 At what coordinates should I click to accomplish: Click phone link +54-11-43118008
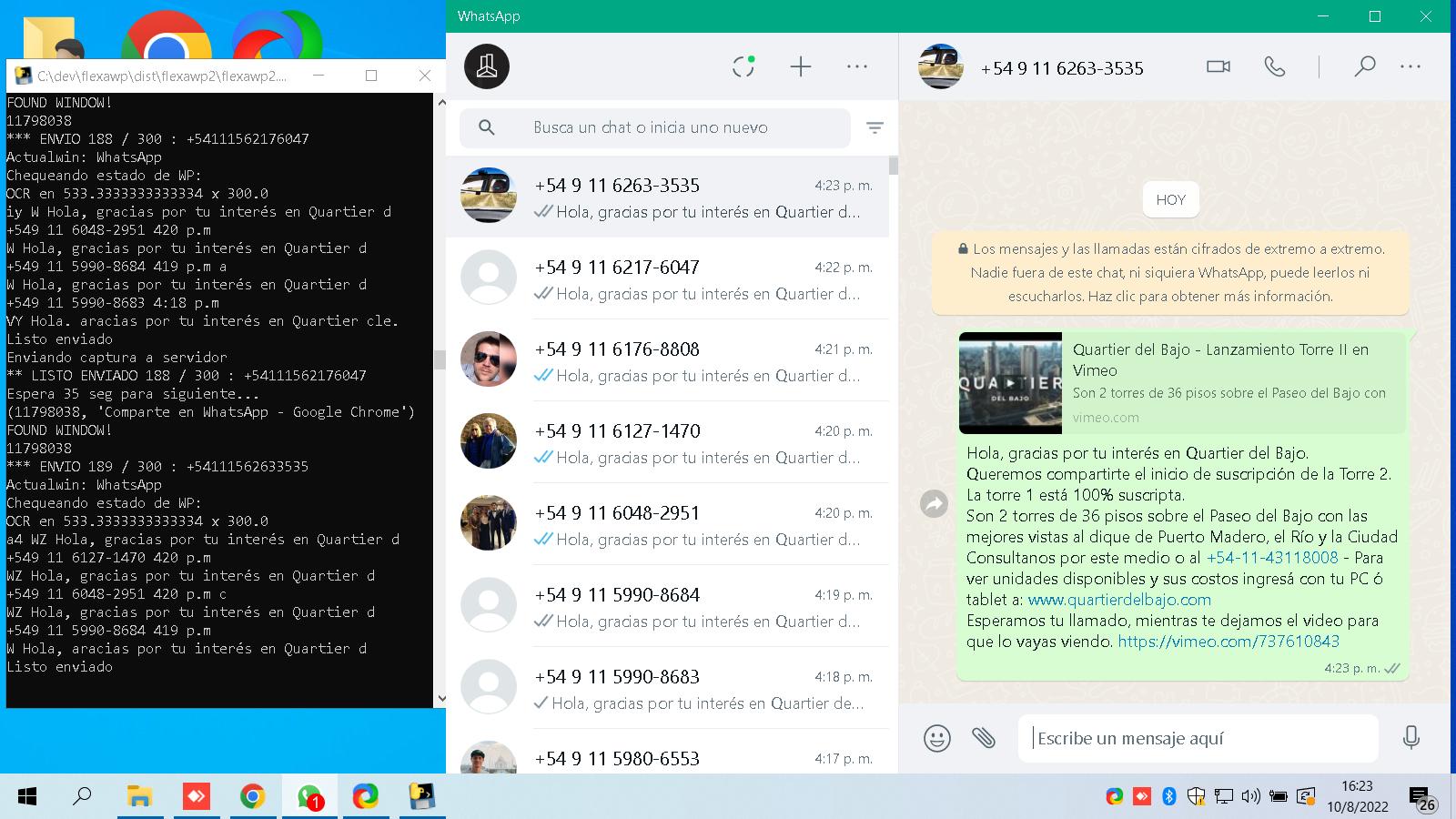click(x=1272, y=558)
